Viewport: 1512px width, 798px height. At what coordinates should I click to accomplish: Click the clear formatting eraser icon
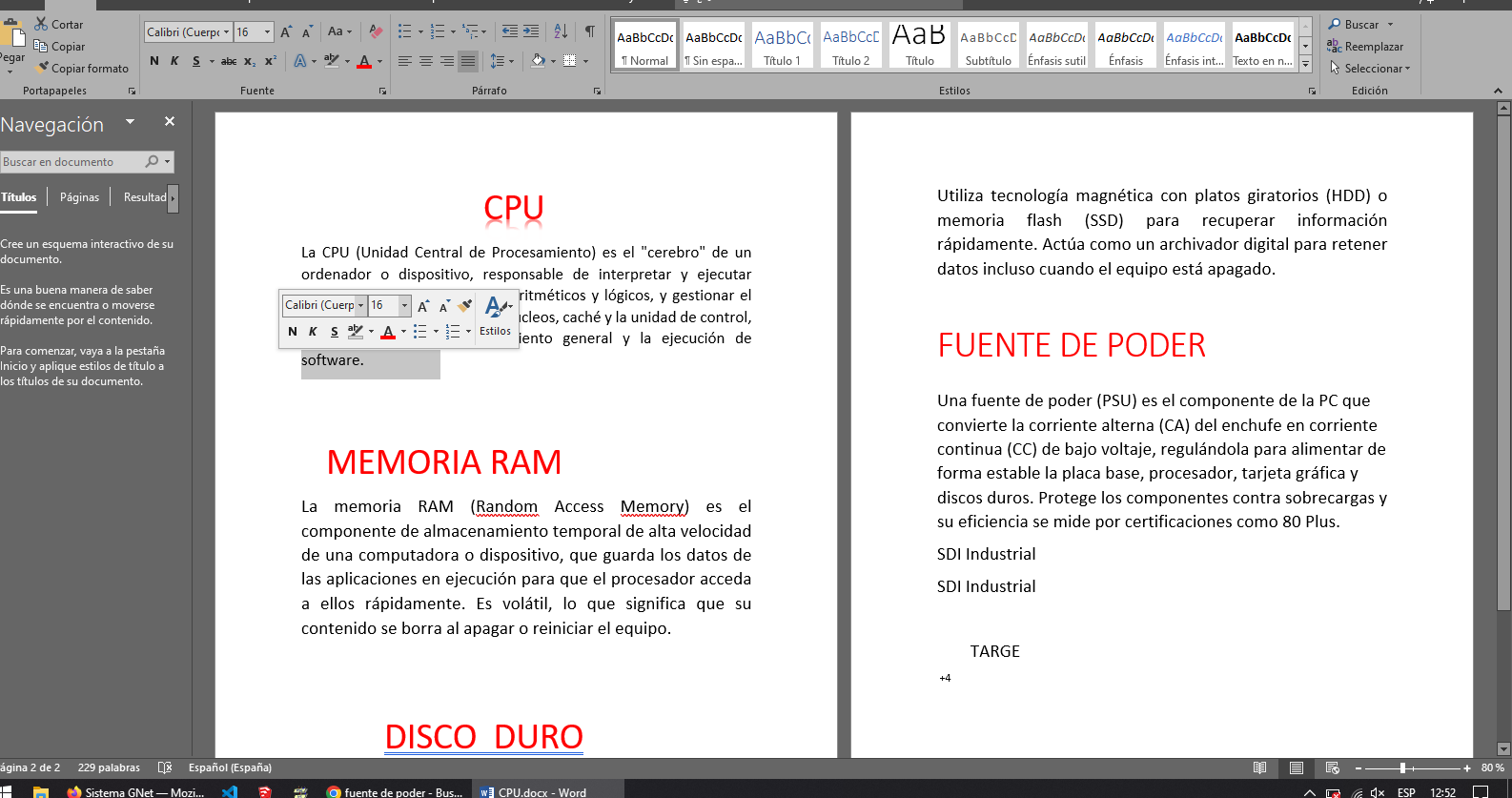pyautogui.click(x=376, y=31)
